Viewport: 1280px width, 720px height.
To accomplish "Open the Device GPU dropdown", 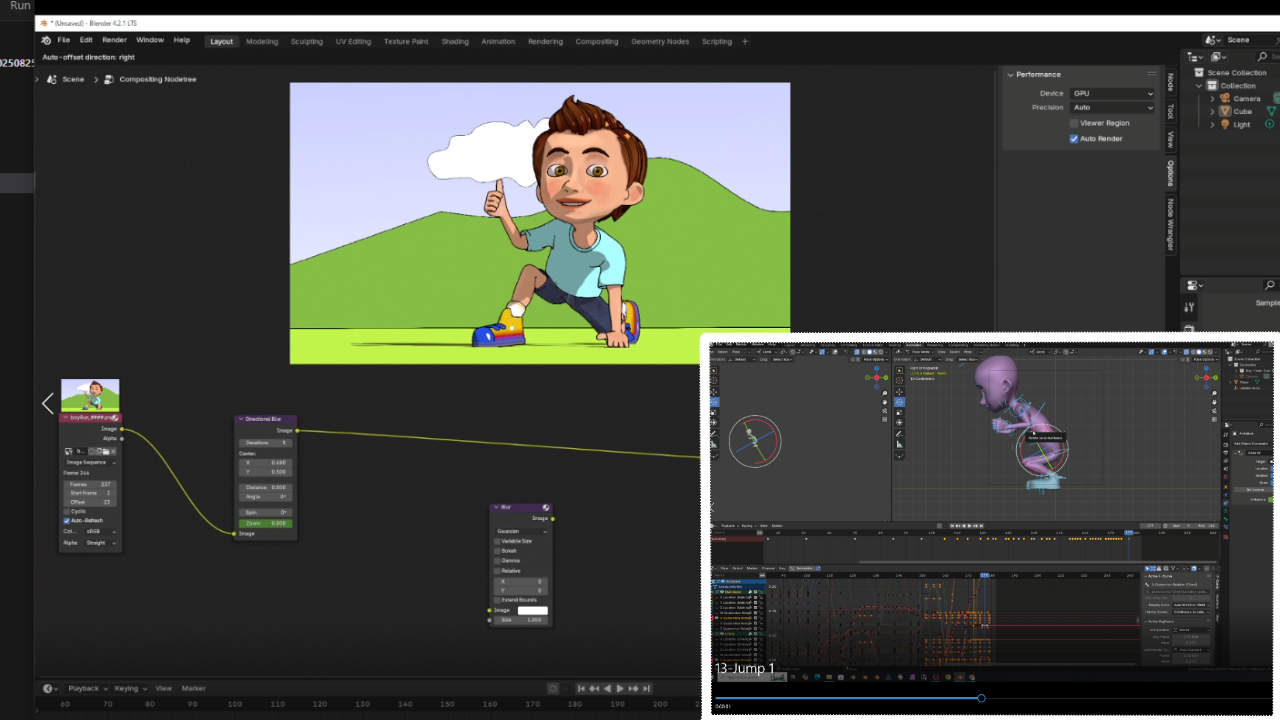I will pos(1112,93).
